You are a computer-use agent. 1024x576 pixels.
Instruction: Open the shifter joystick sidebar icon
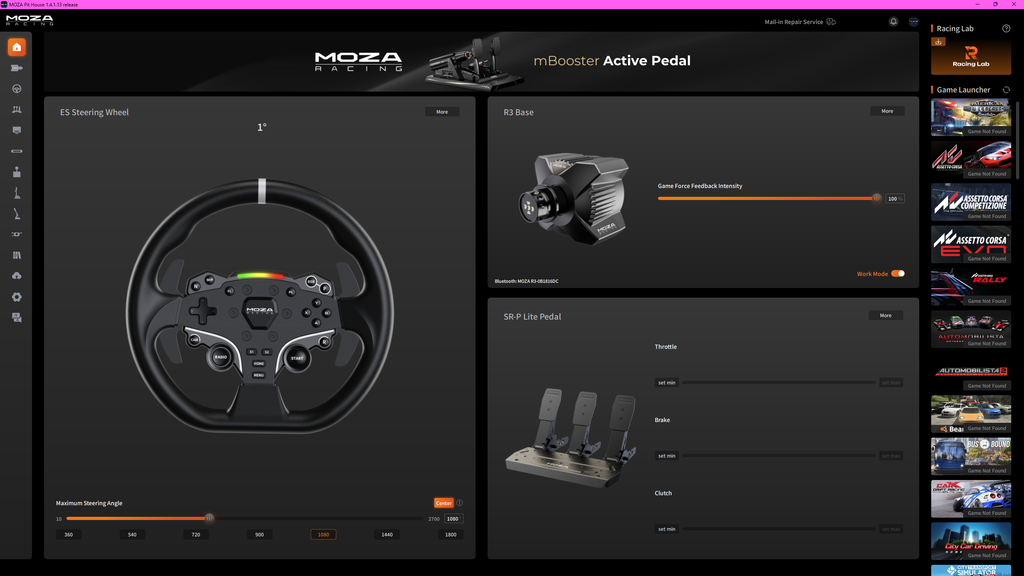[x=16, y=172]
